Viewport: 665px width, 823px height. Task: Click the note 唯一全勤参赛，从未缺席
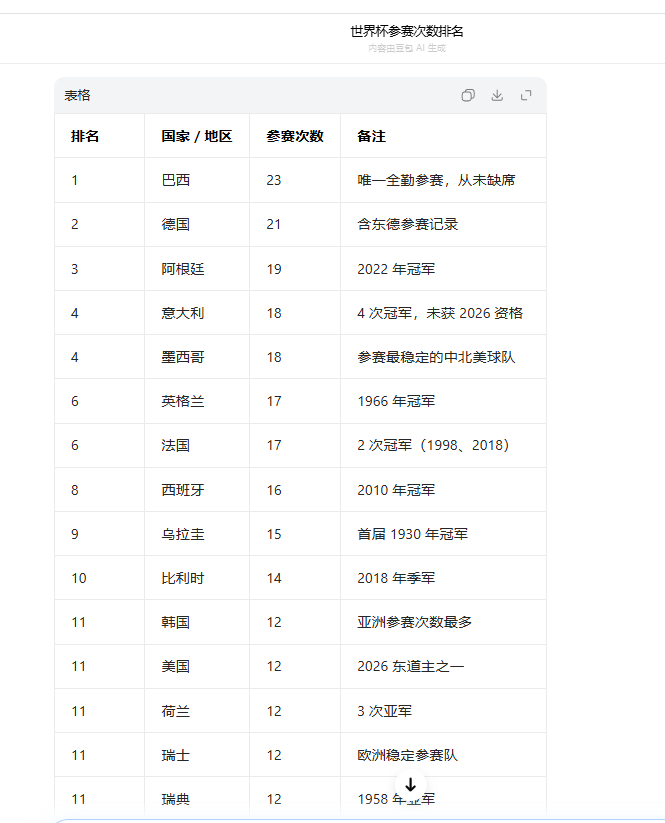(436, 180)
